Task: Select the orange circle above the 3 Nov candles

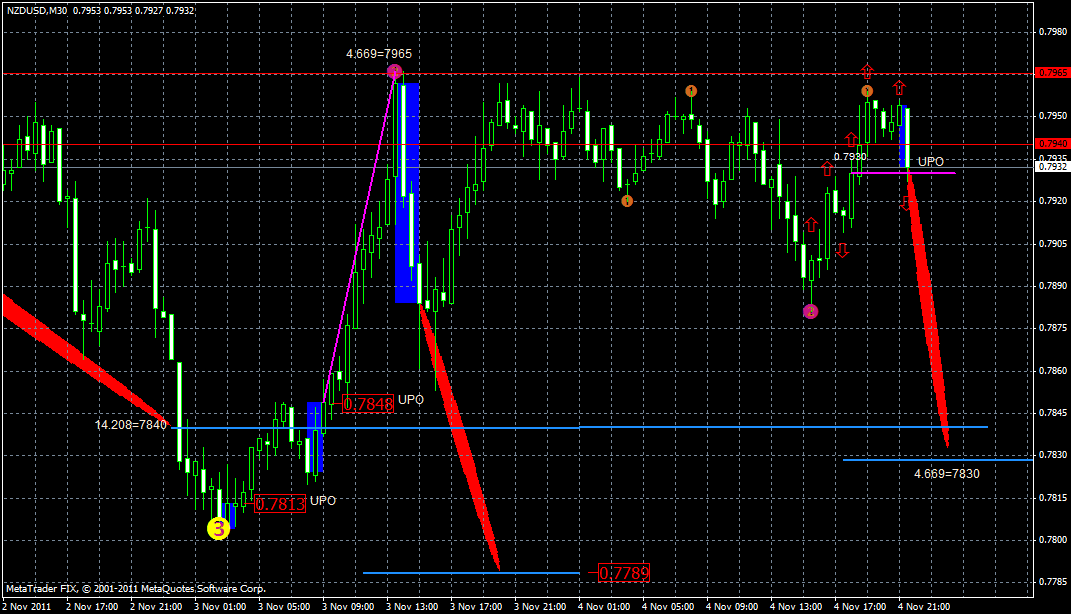Action: pyautogui.click(x=691, y=90)
